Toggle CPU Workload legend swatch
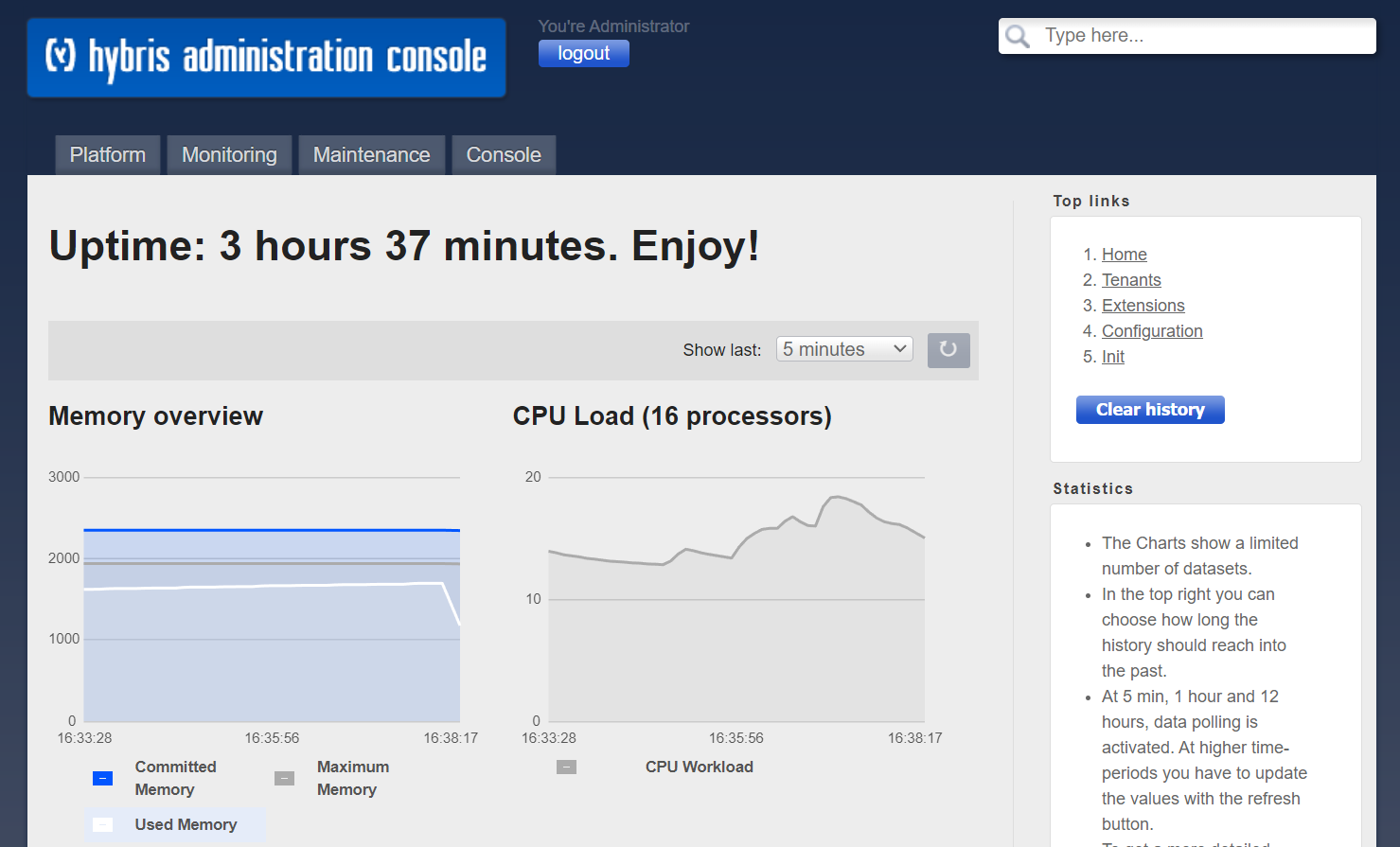1400x847 pixels. pos(566,767)
